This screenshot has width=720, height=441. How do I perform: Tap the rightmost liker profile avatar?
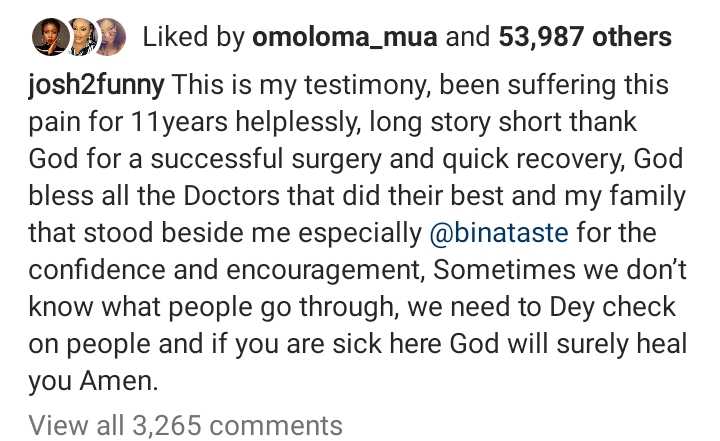click(110, 38)
